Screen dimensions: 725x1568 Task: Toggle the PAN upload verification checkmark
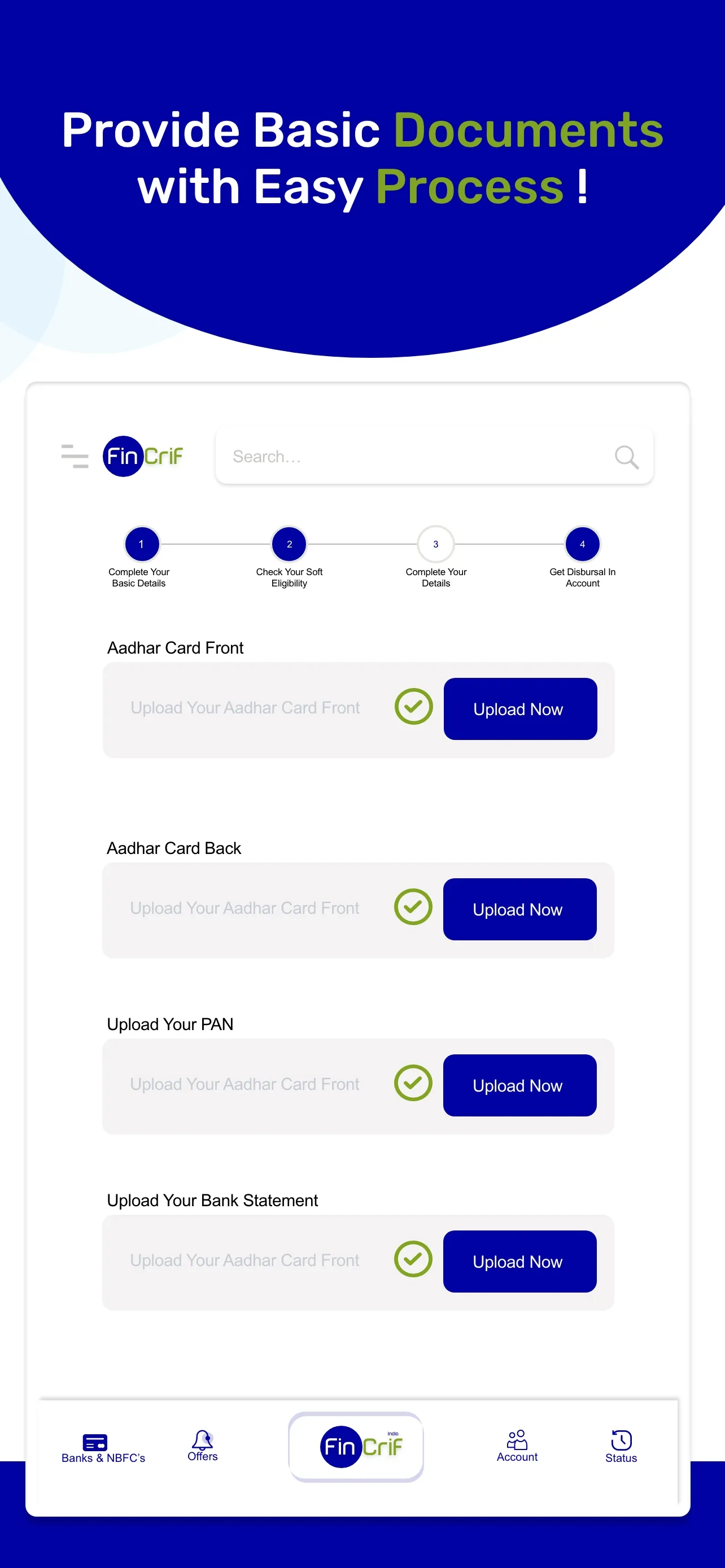click(413, 1084)
